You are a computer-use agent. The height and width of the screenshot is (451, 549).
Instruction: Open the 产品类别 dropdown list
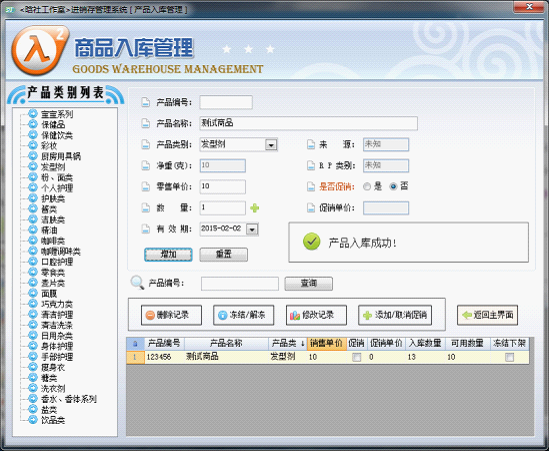pyautogui.click(x=271, y=145)
